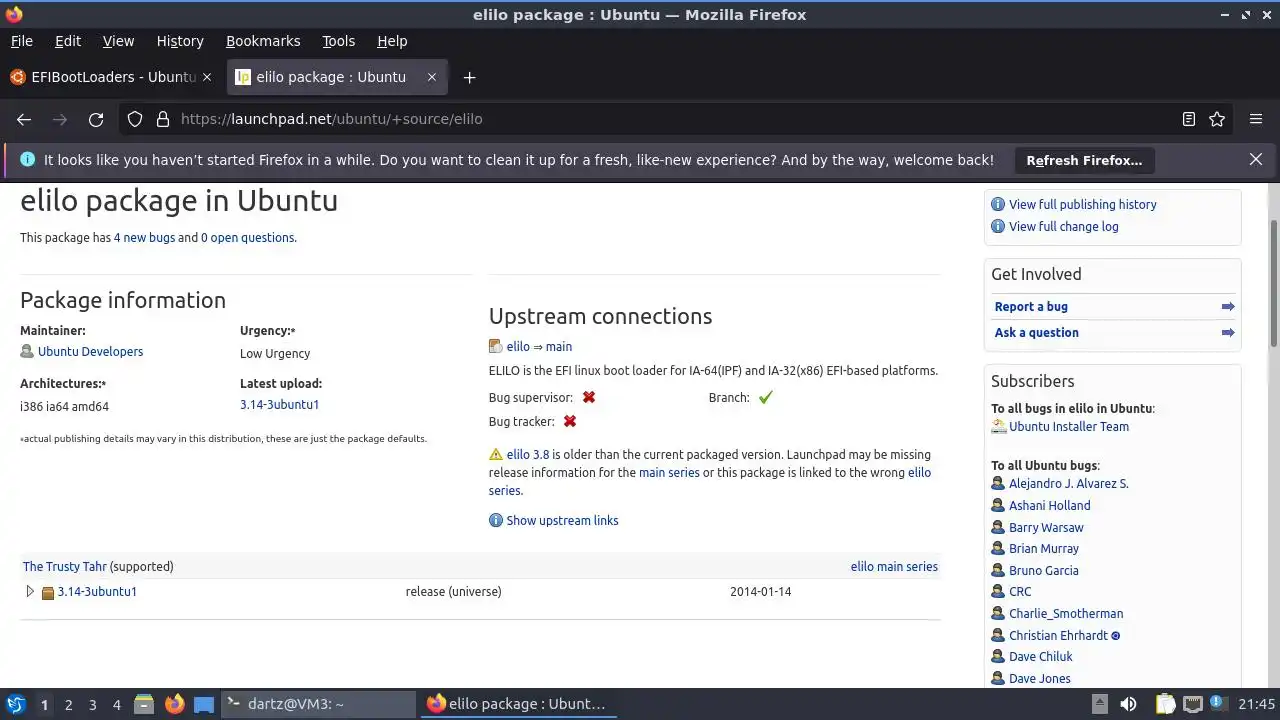Click the Ubuntu Installer Team icon
Image resolution: width=1280 pixels, height=720 pixels.
[x=998, y=426]
